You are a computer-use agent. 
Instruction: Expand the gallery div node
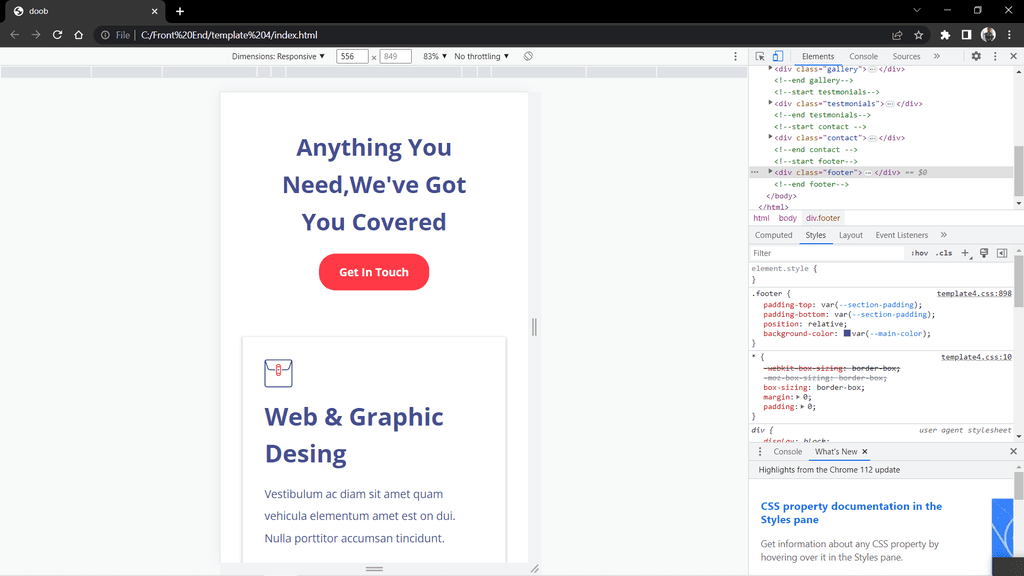[771, 69]
